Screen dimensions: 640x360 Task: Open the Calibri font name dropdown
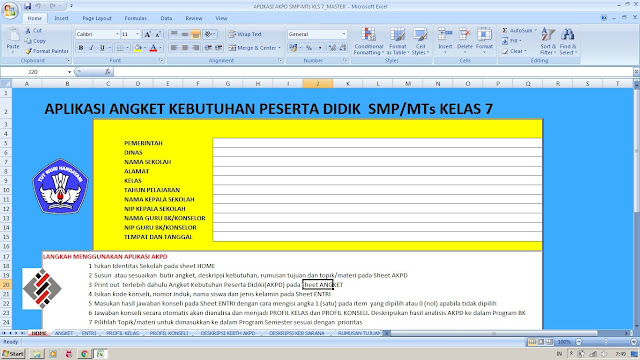117,34
